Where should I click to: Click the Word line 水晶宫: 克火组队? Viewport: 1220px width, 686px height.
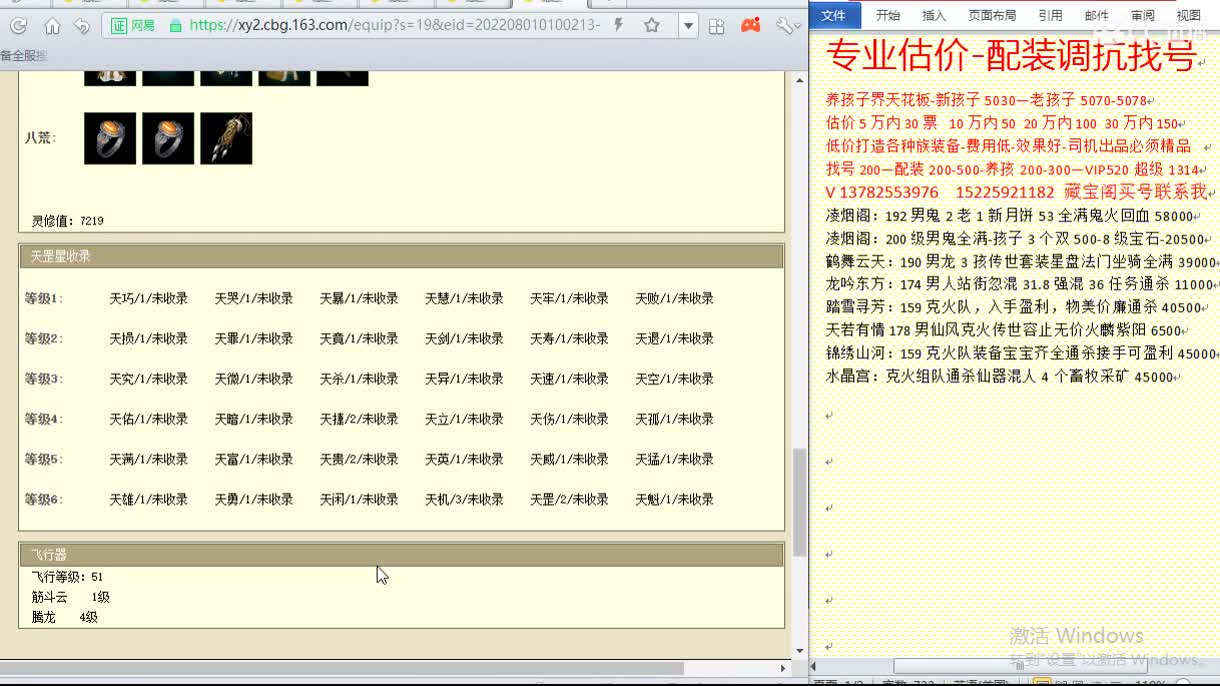[1002, 377]
